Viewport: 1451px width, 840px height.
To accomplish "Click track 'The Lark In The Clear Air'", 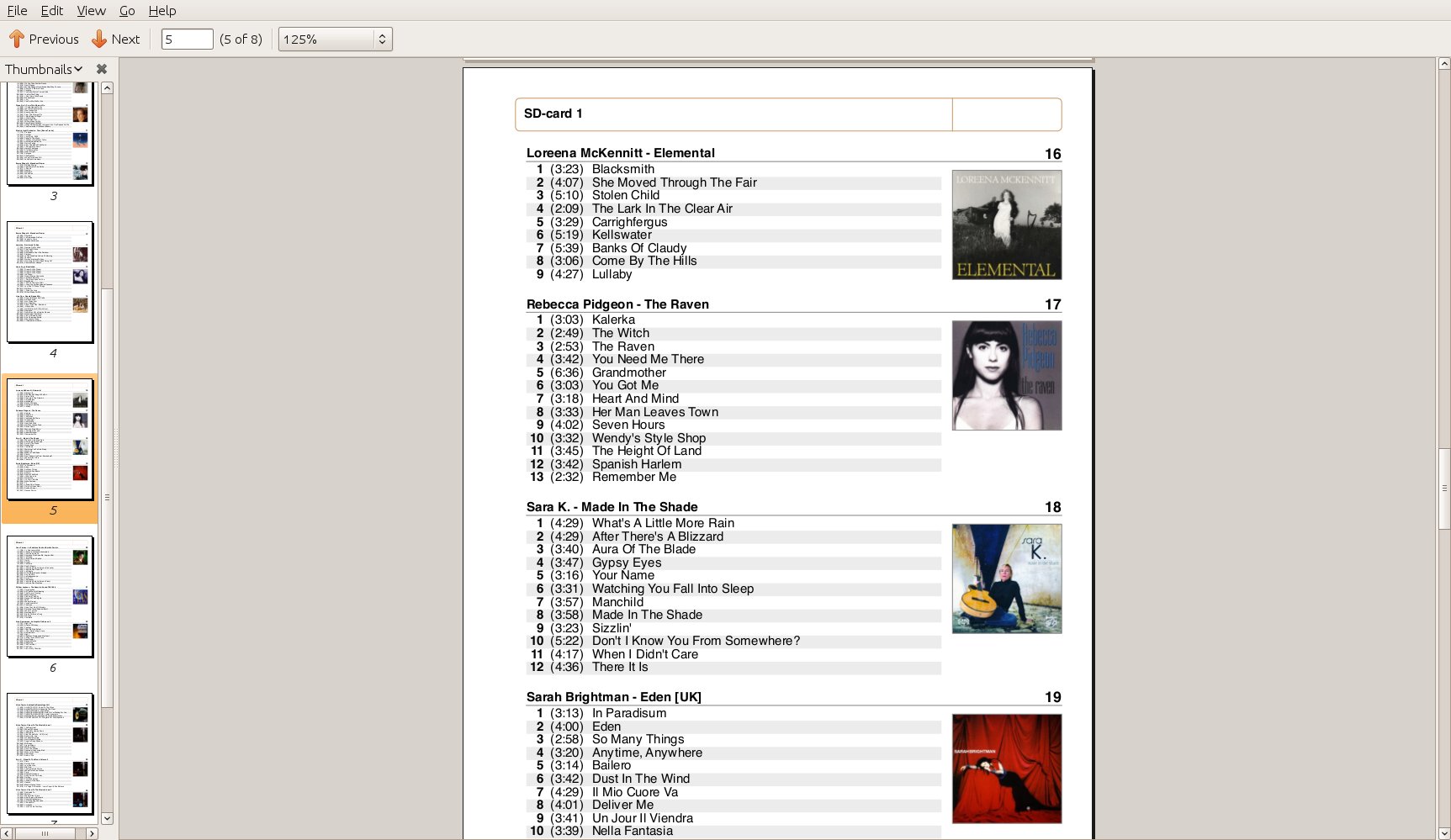I will [x=662, y=209].
